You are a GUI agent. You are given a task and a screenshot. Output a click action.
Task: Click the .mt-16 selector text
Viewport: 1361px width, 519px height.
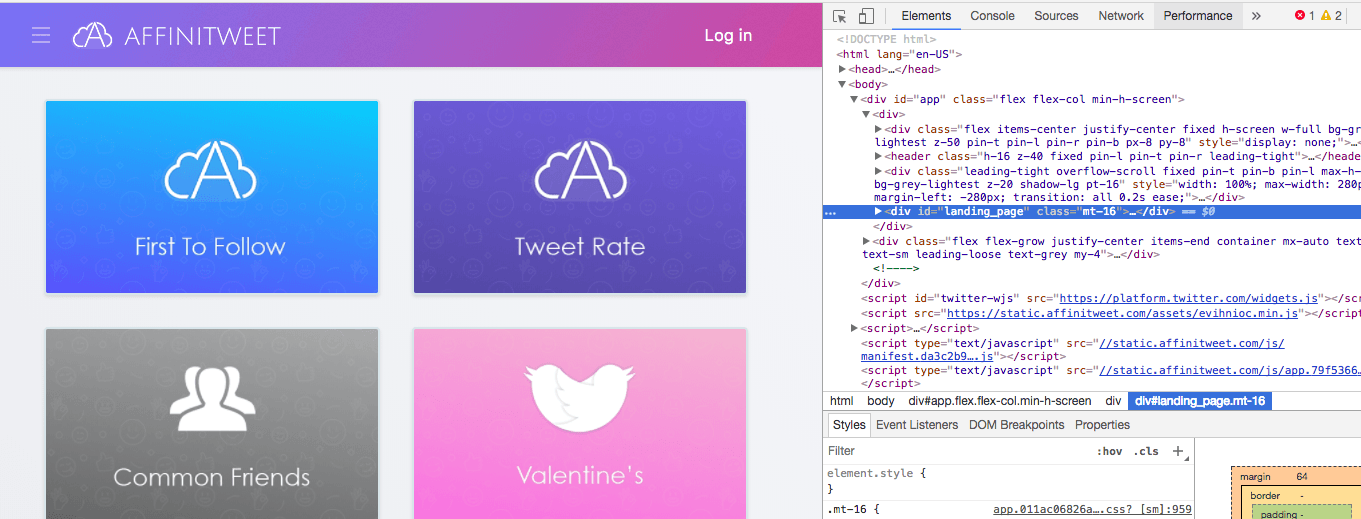coord(846,509)
